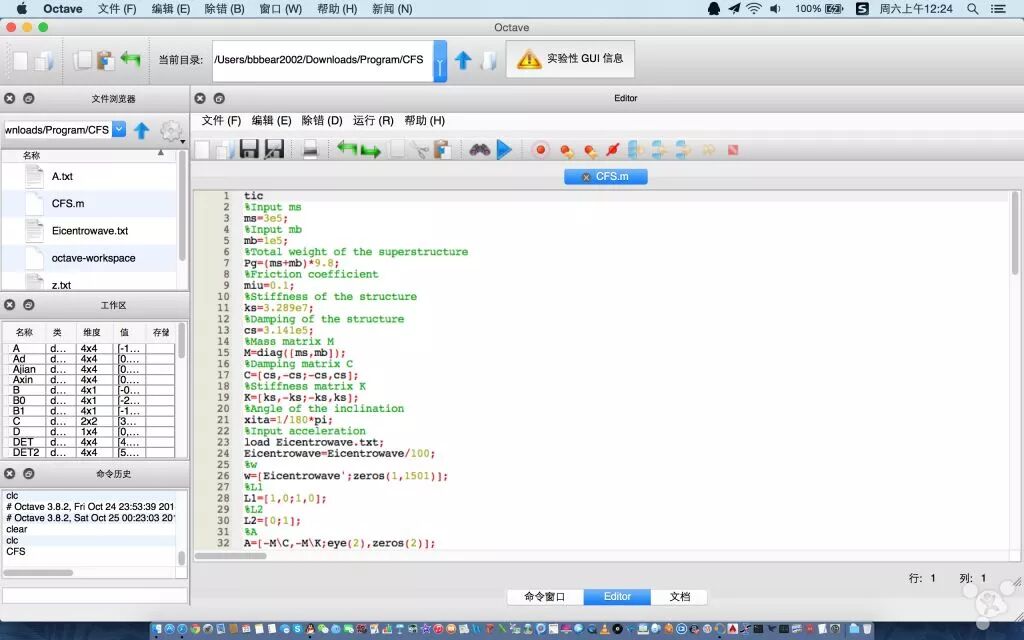Click the paste clipboard icon in the main toolbar
The image size is (1024, 640).
tap(105, 60)
